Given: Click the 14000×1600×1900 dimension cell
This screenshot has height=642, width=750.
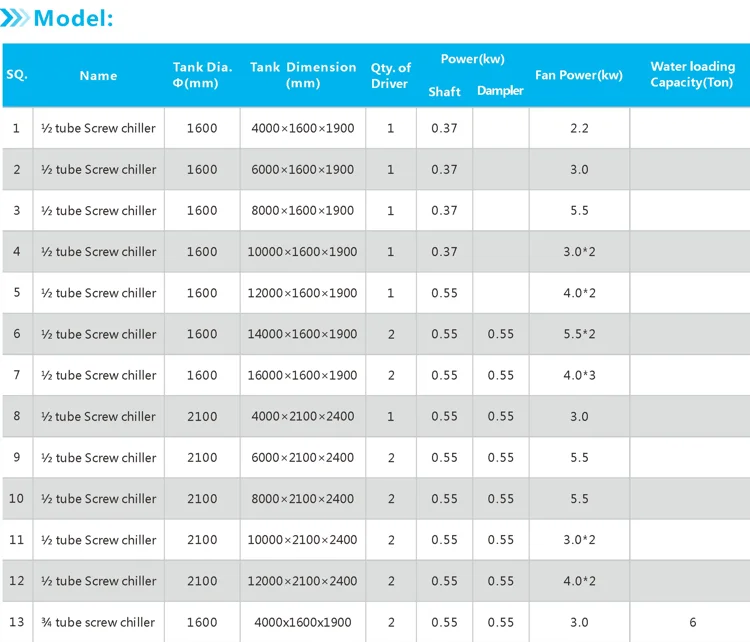Looking at the screenshot, I should (x=302, y=334).
